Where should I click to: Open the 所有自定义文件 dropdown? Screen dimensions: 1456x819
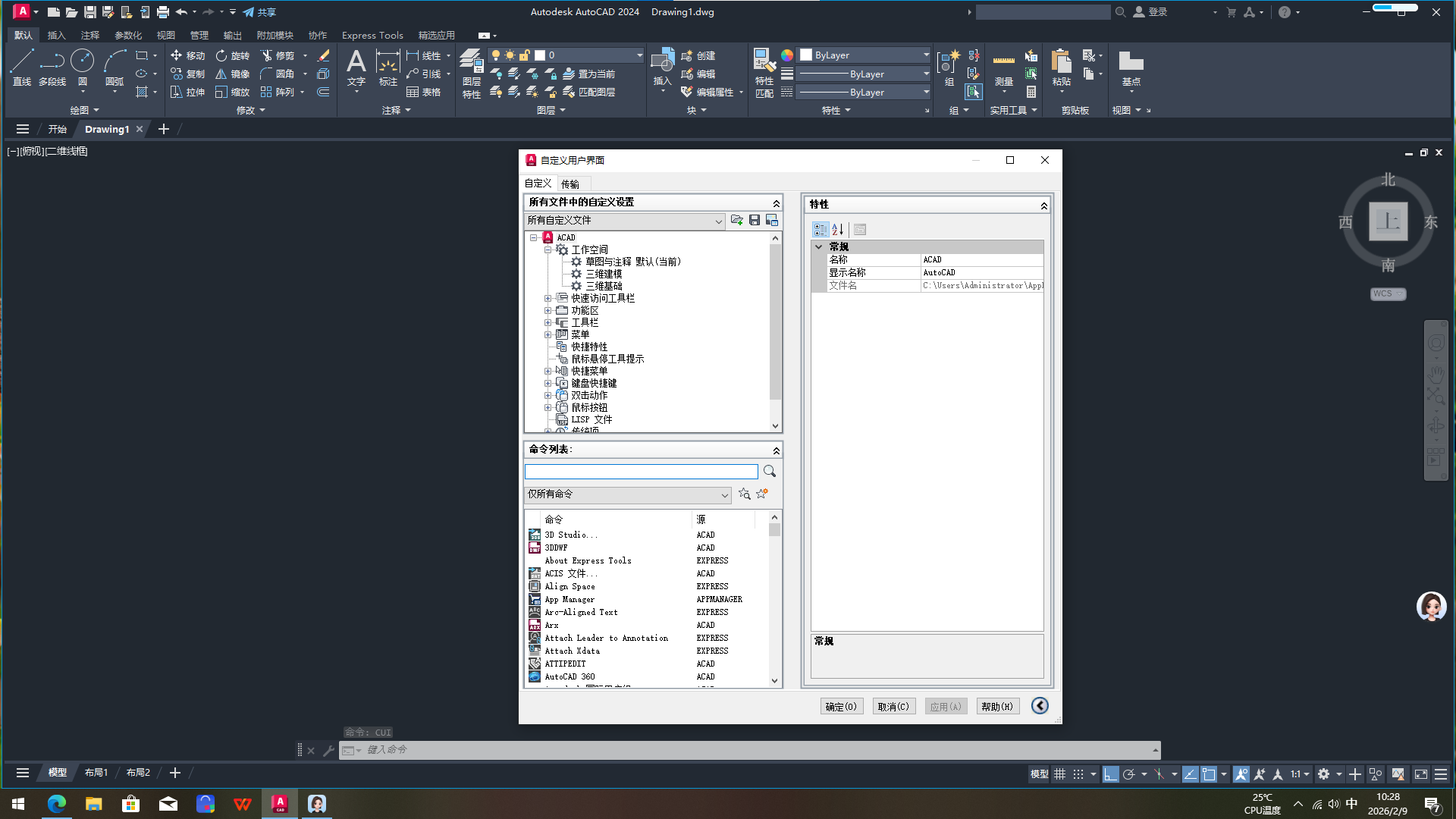click(624, 221)
